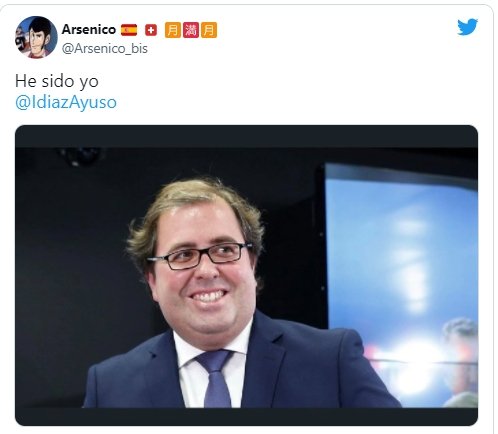
Task: Open the Arsenico cartoon profile avatar
Action: pos(36,37)
